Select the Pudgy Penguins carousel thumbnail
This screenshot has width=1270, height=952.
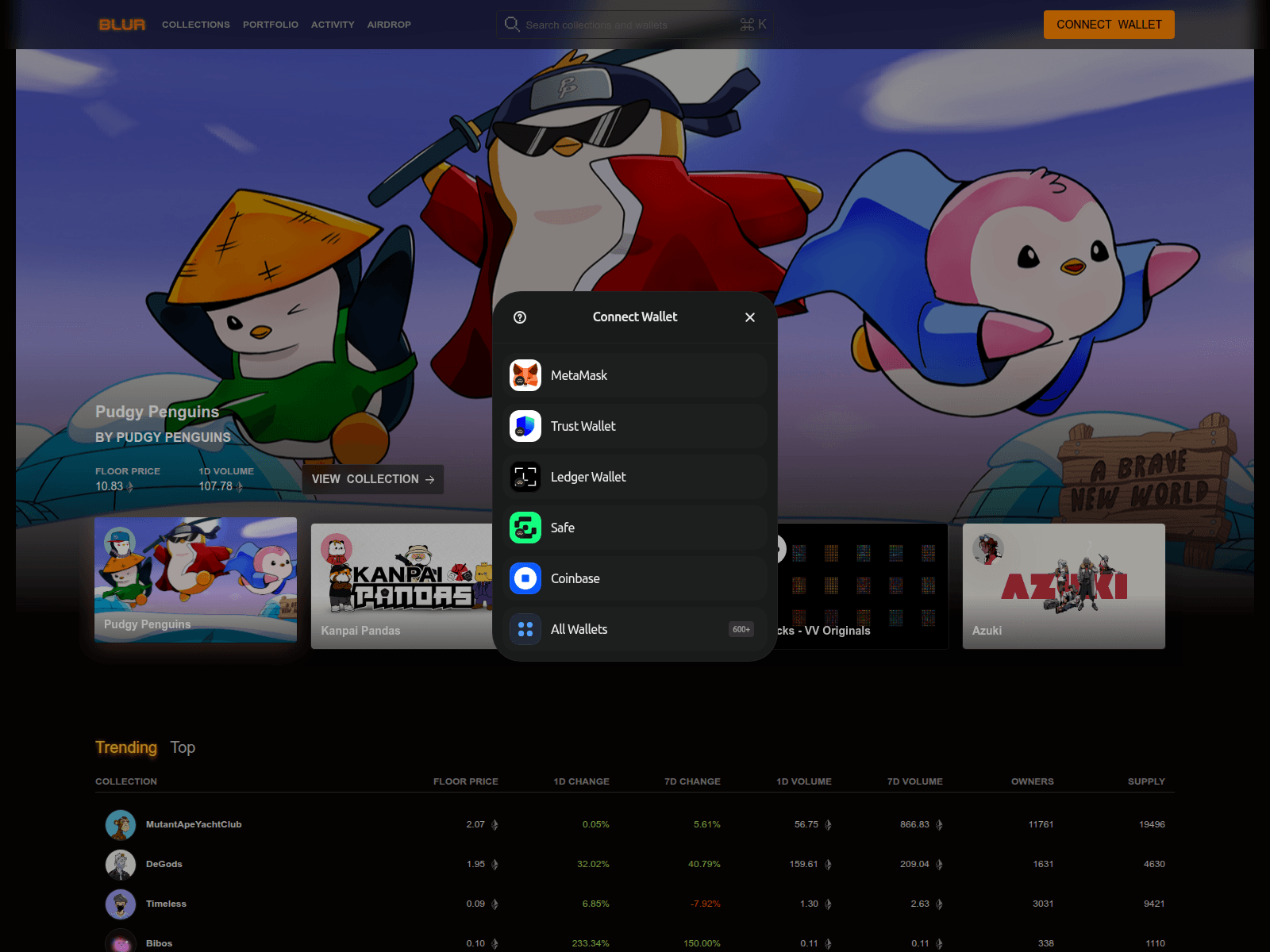(x=195, y=580)
